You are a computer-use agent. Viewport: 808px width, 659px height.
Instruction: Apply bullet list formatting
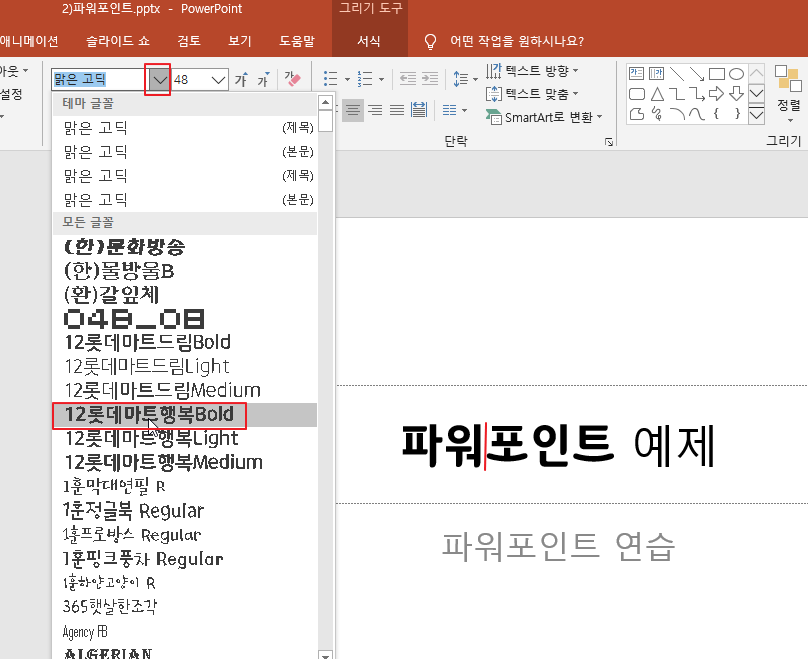pyautogui.click(x=330, y=79)
